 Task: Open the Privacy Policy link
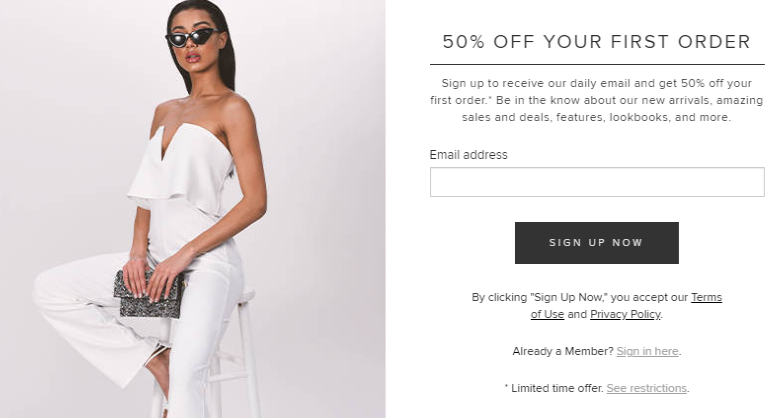click(x=625, y=314)
